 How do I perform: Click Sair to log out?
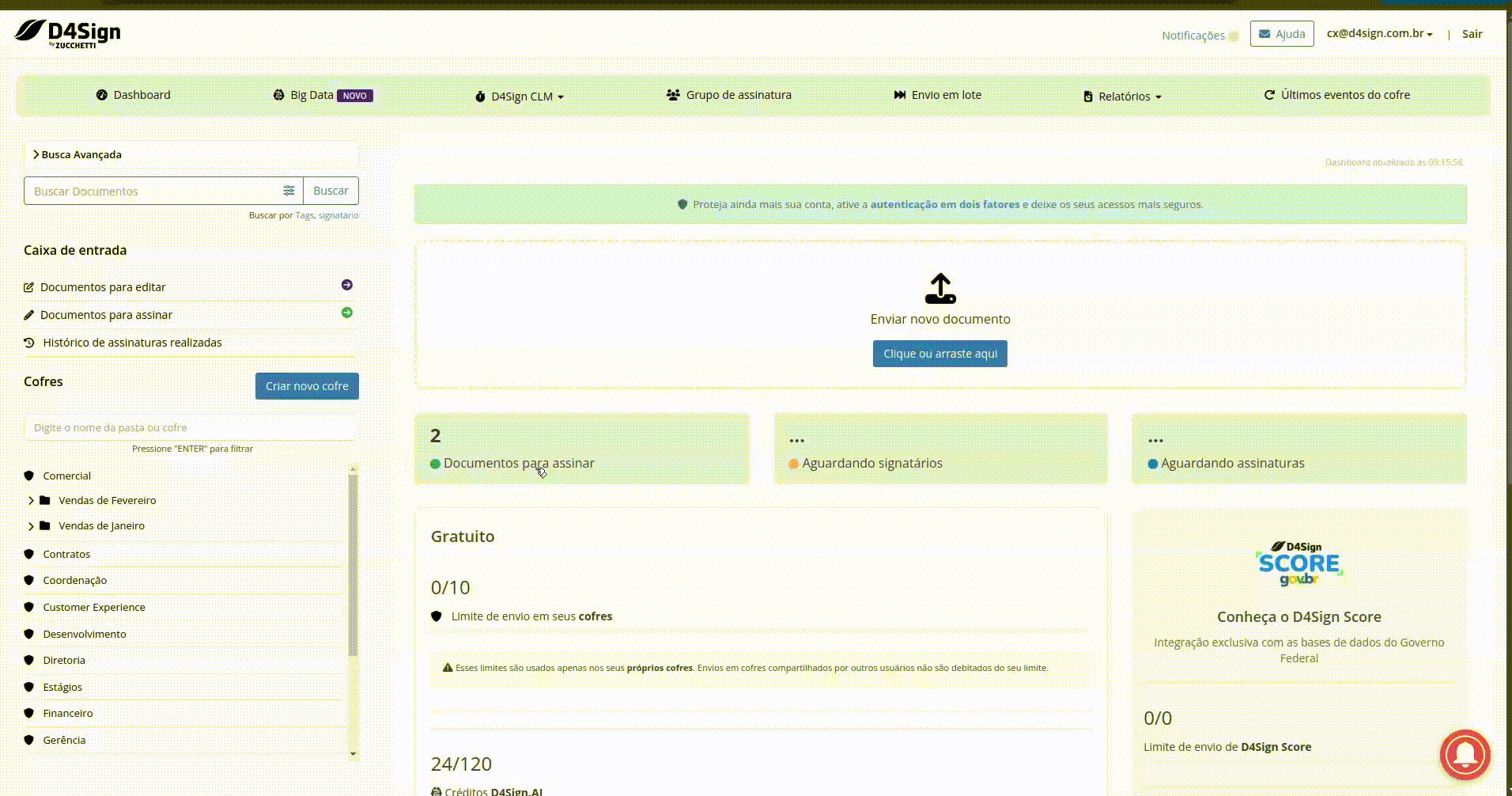tap(1472, 34)
